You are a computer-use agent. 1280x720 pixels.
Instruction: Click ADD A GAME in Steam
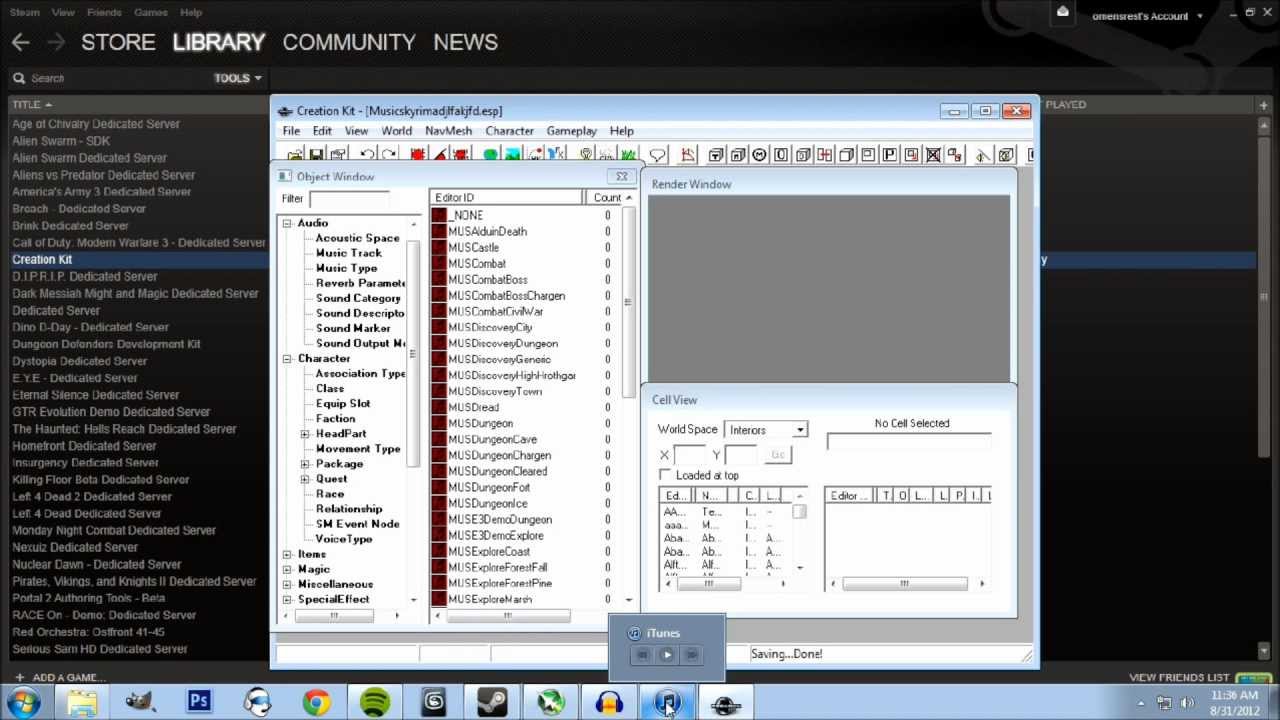(x=62, y=677)
